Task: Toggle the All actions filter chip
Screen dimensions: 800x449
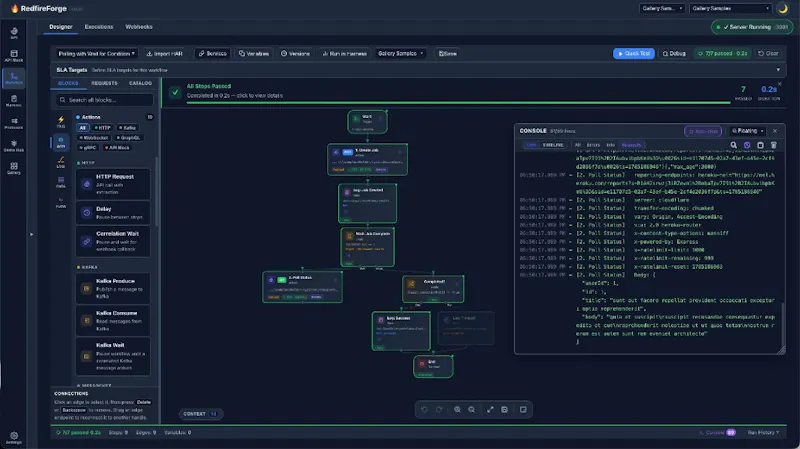Action: coord(83,128)
